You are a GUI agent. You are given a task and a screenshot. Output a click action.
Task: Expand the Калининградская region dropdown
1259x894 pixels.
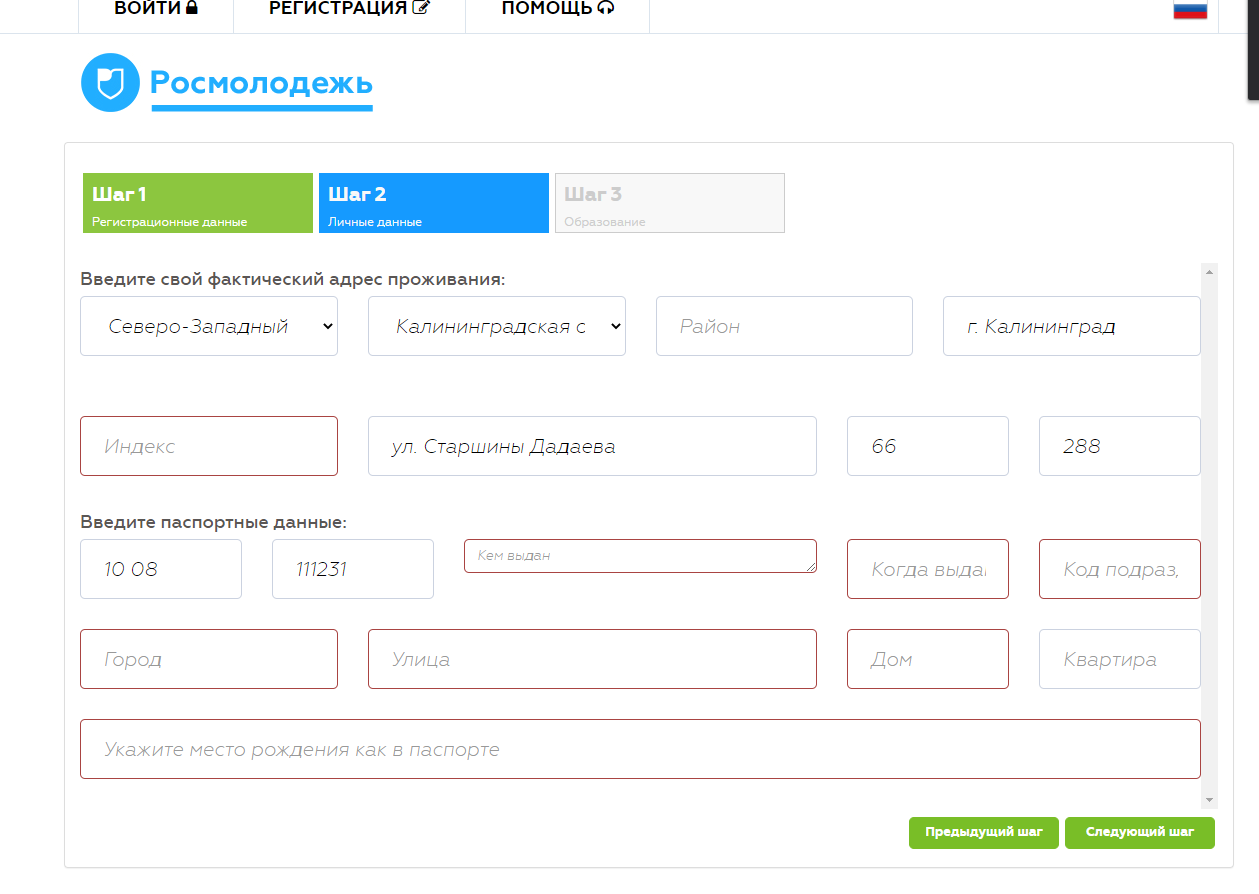496,326
